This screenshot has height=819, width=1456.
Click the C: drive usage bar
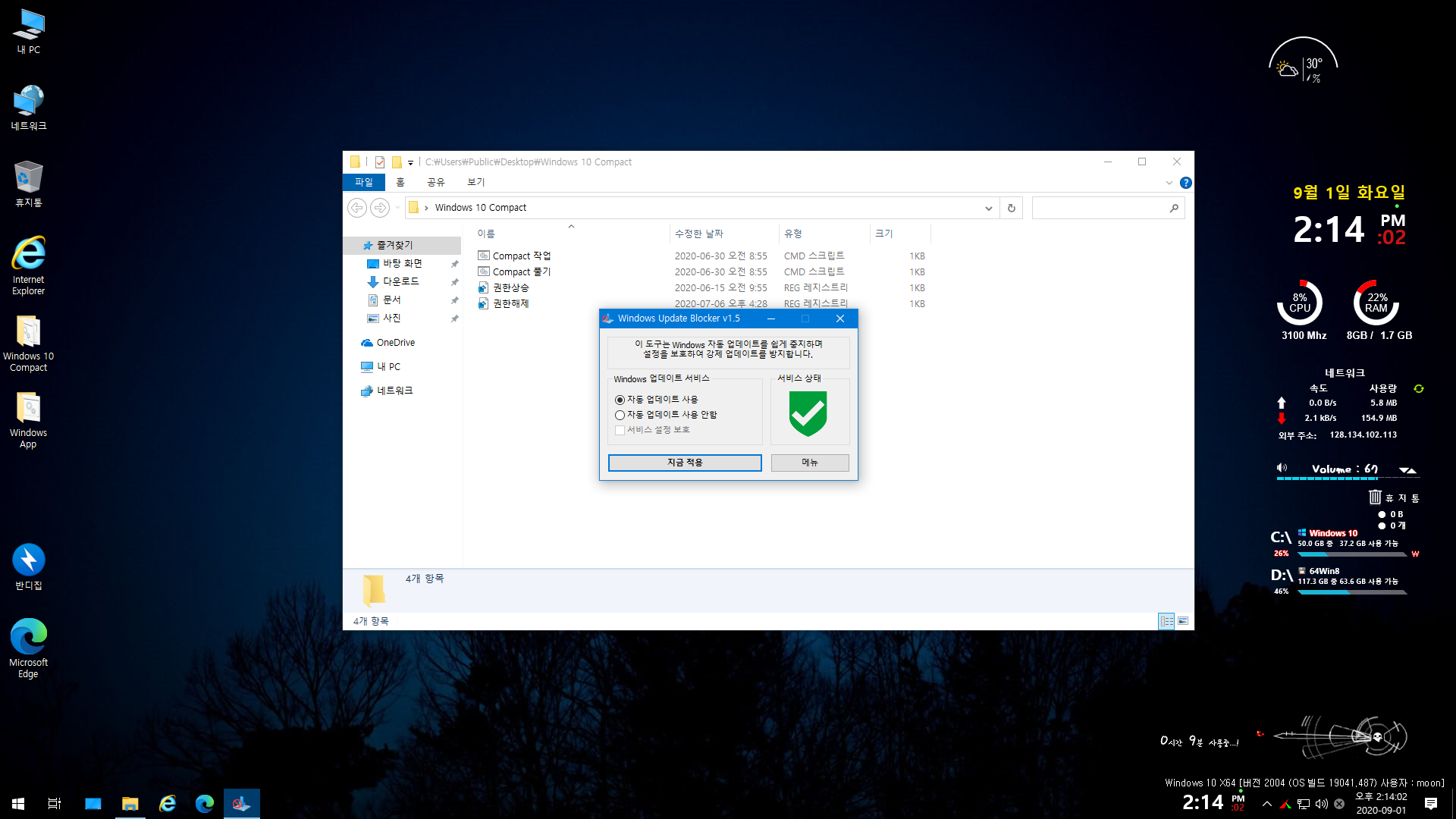click(1351, 554)
